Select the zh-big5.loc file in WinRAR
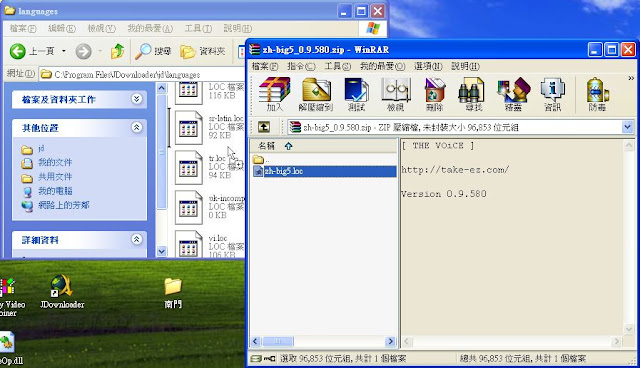Viewport: 640px width, 368px height. 324,171
